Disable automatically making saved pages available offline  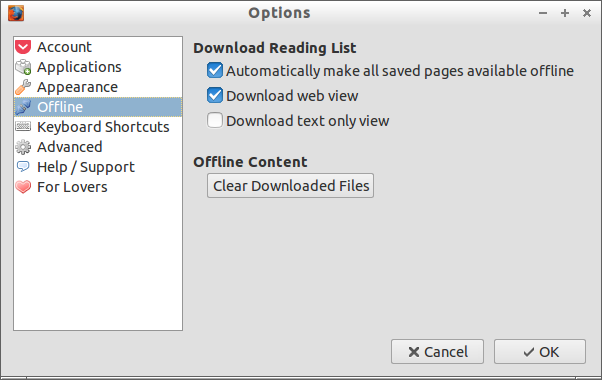pyautogui.click(x=215, y=71)
